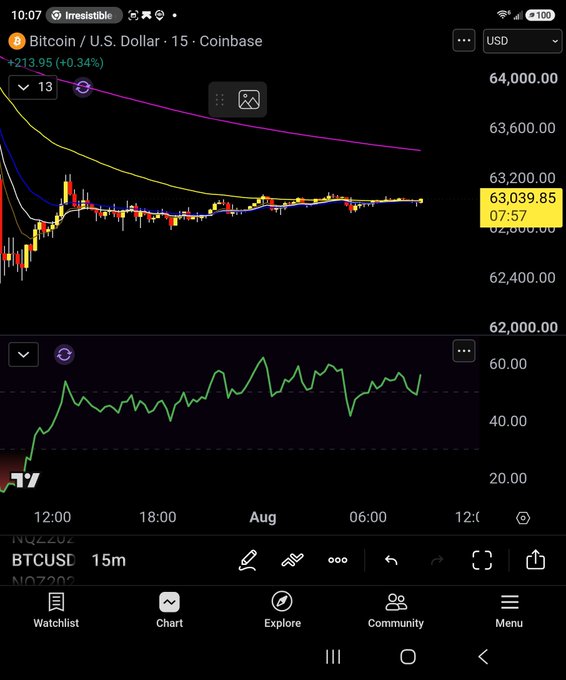Tap Android recent apps button
Viewport: 566px width, 680px height.
333,657
